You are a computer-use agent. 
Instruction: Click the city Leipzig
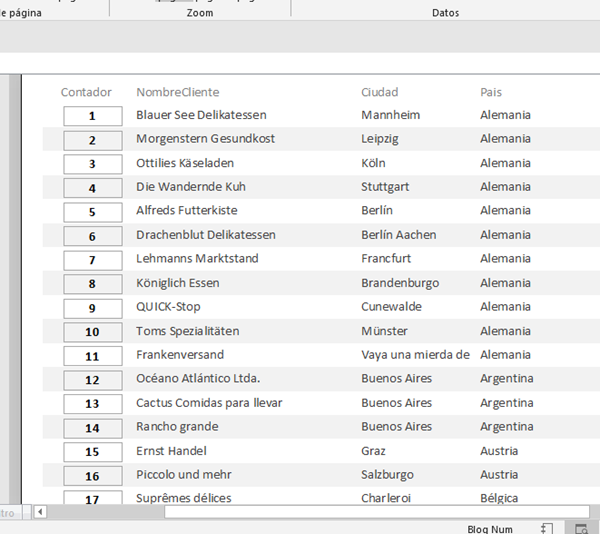click(x=380, y=139)
